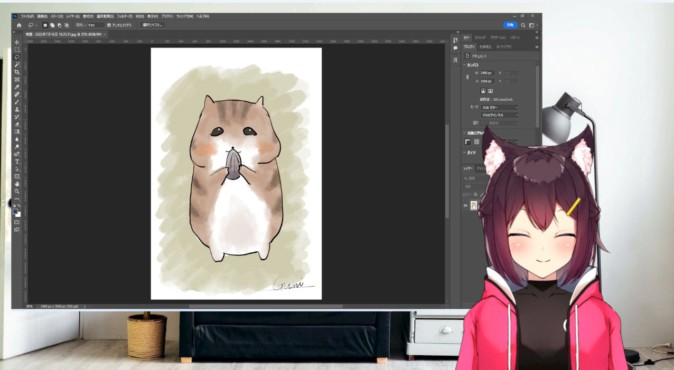Viewport: 674px width, 370px height.
Task: Click the blue Share button
Action: tap(510, 25)
